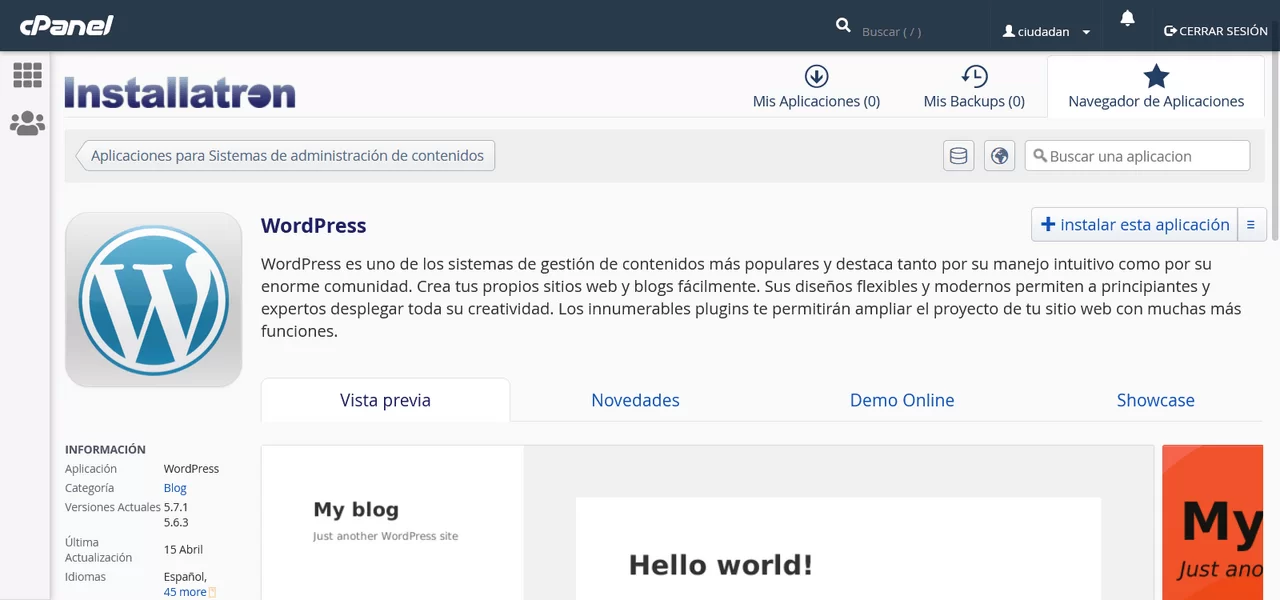Select Navegador de Aplicaciones tab

[x=1156, y=87]
